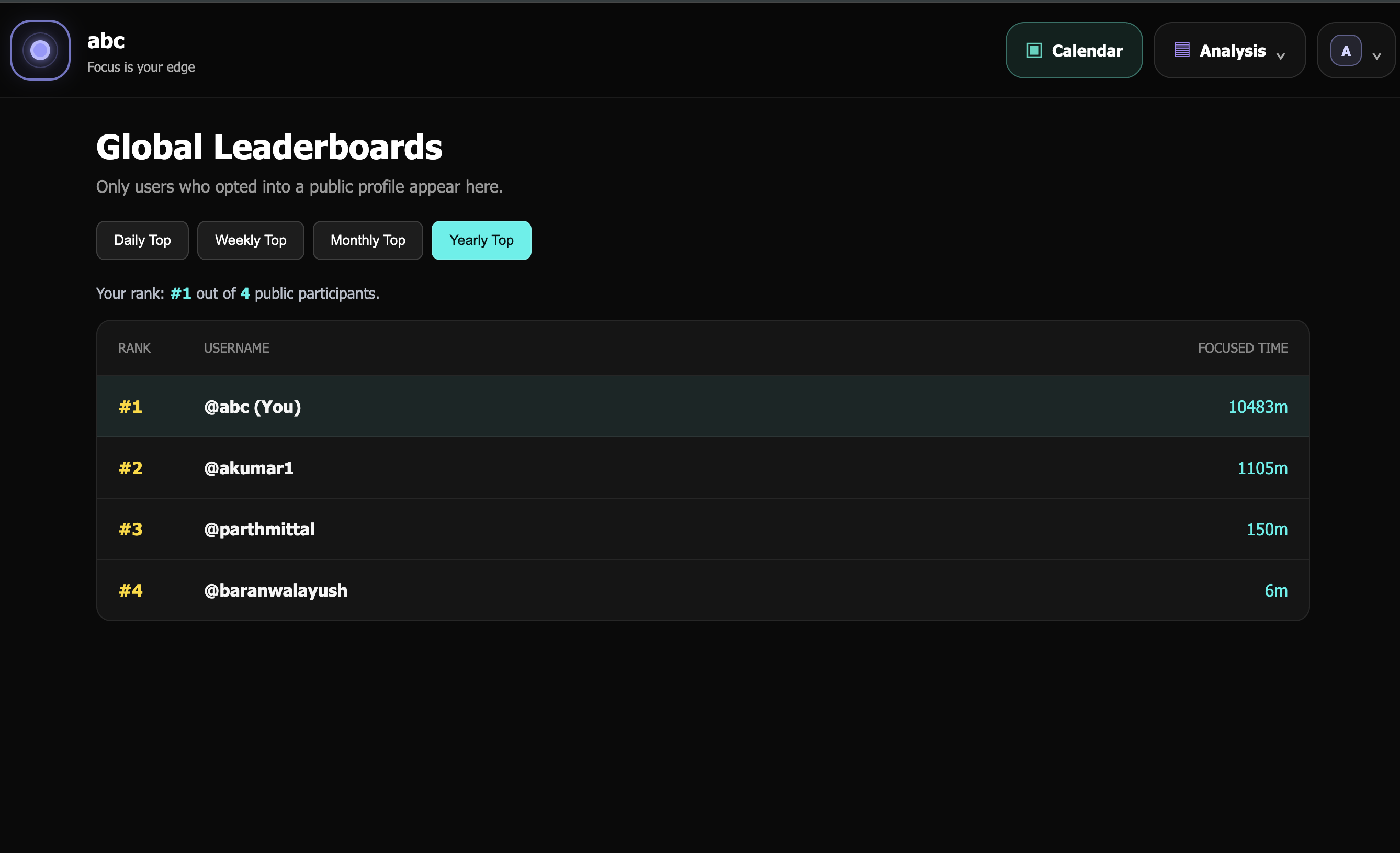Viewport: 1400px width, 853px height.
Task: Switch to the Weekly Top tab
Action: pos(251,240)
